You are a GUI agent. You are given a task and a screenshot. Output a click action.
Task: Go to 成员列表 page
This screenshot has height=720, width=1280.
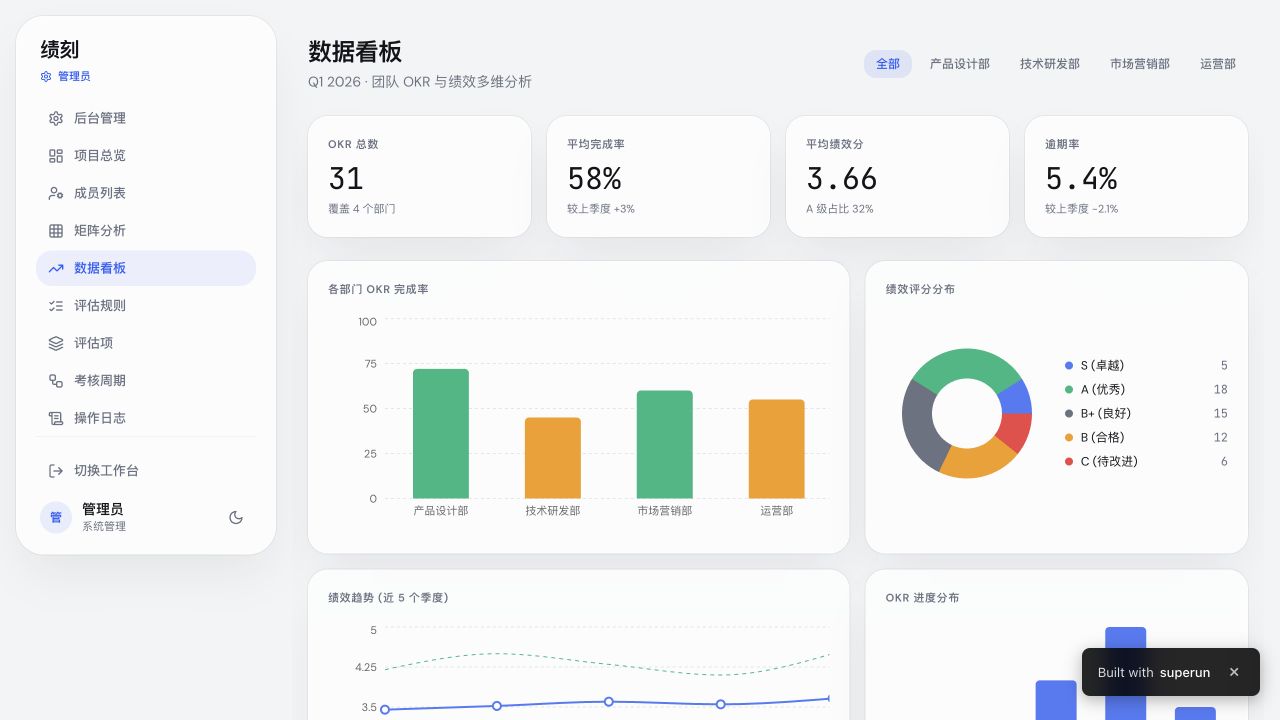point(146,193)
